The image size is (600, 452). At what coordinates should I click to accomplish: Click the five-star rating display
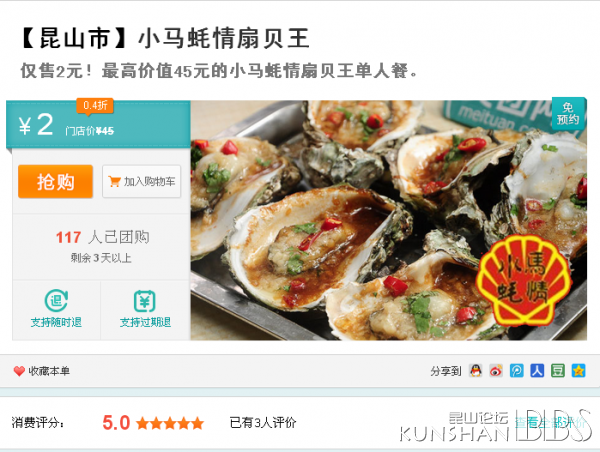coord(170,423)
